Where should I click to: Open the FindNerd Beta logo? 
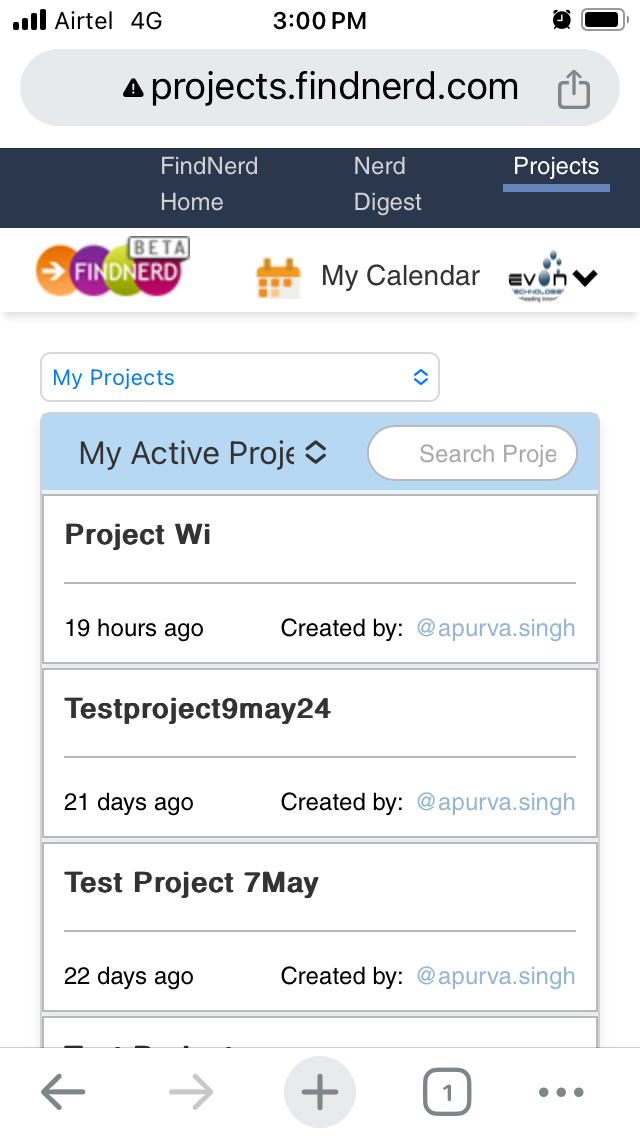pyautogui.click(x=113, y=267)
